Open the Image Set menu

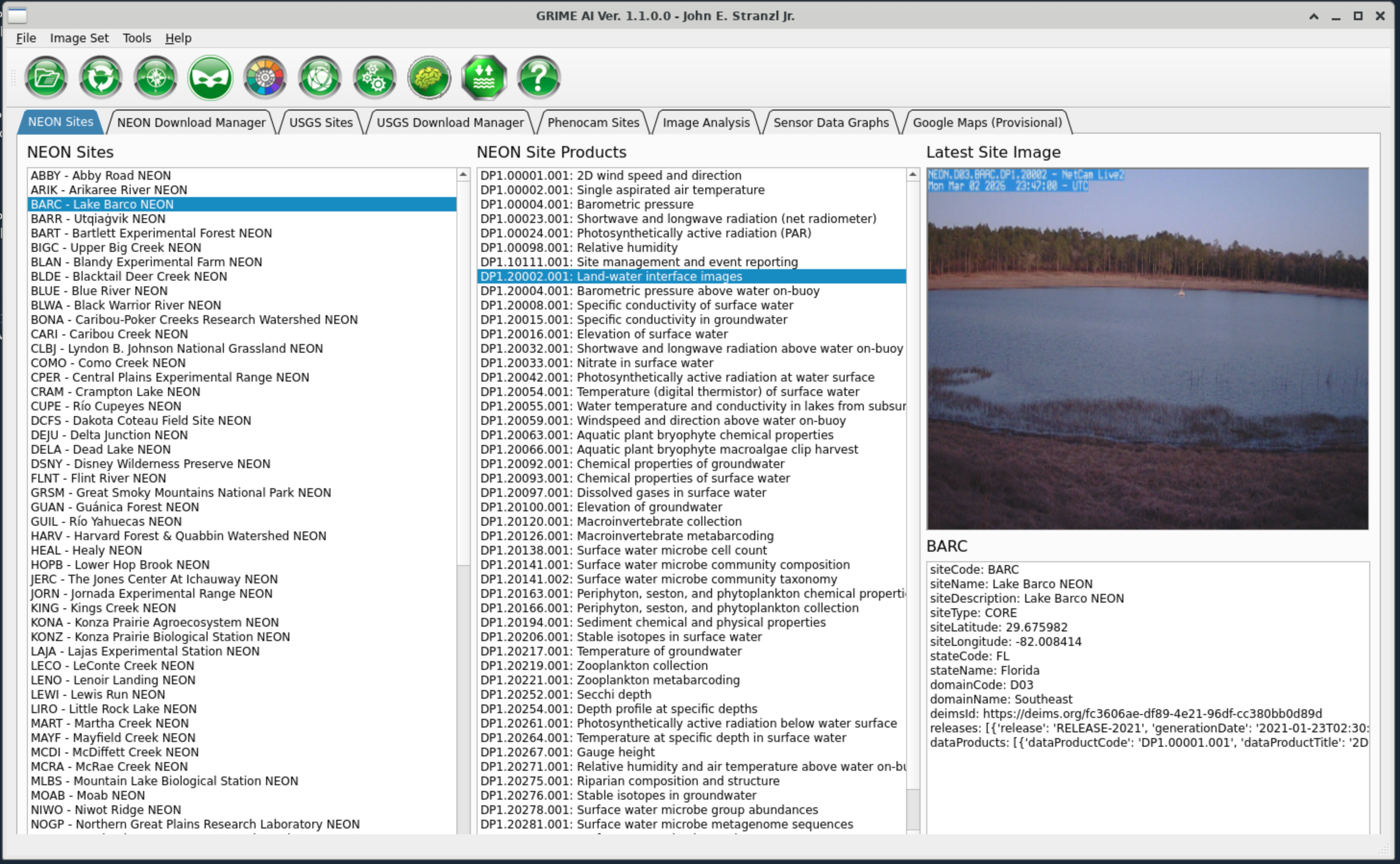[x=79, y=37]
